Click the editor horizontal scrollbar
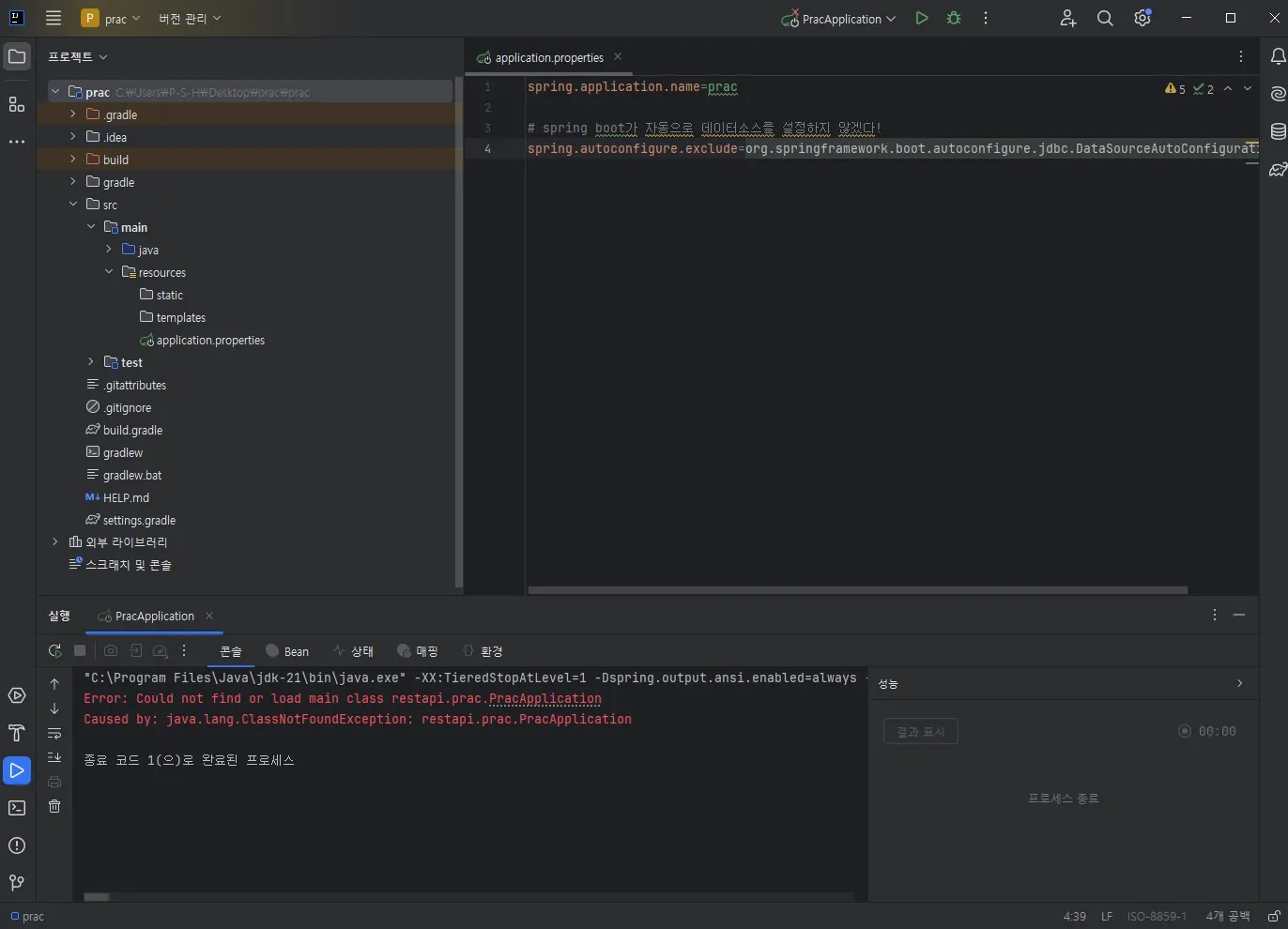1288x929 pixels. click(858, 590)
